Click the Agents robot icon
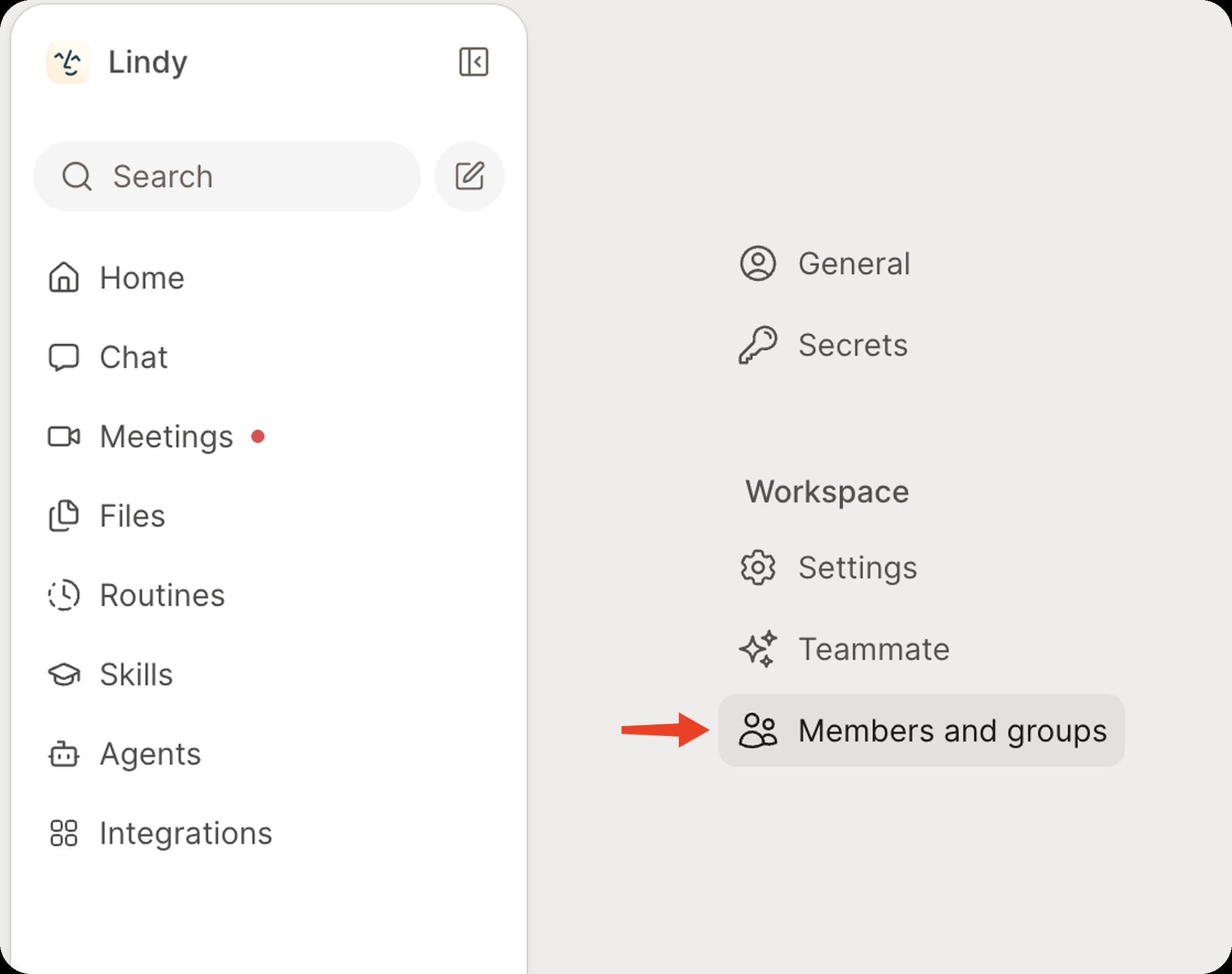Viewport: 1232px width, 974px height. click(x=64, y=754)
